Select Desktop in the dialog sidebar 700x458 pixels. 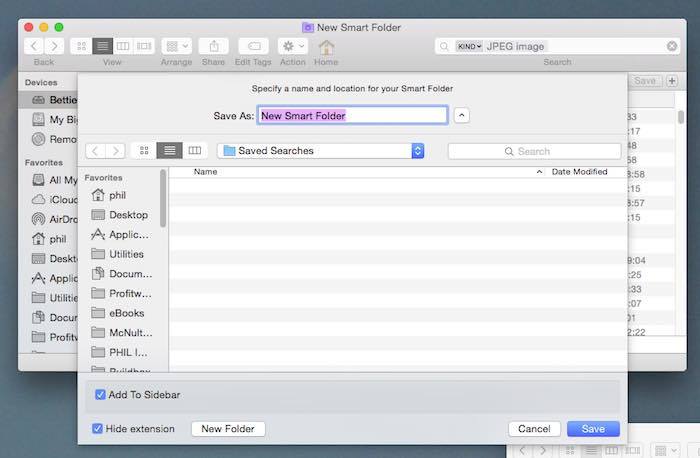tap(120, 215)
